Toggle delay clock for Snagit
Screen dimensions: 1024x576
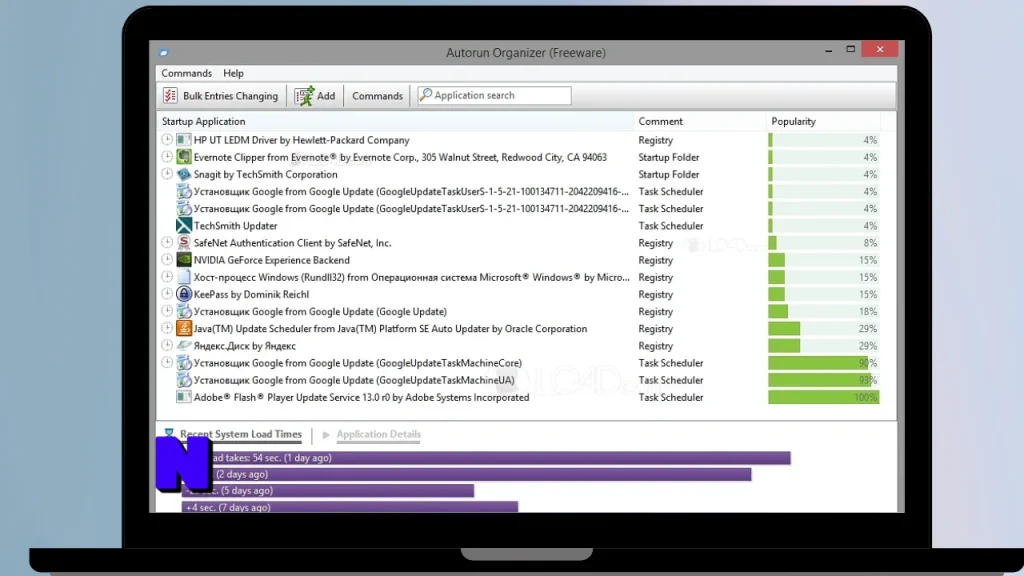[167, 174]
